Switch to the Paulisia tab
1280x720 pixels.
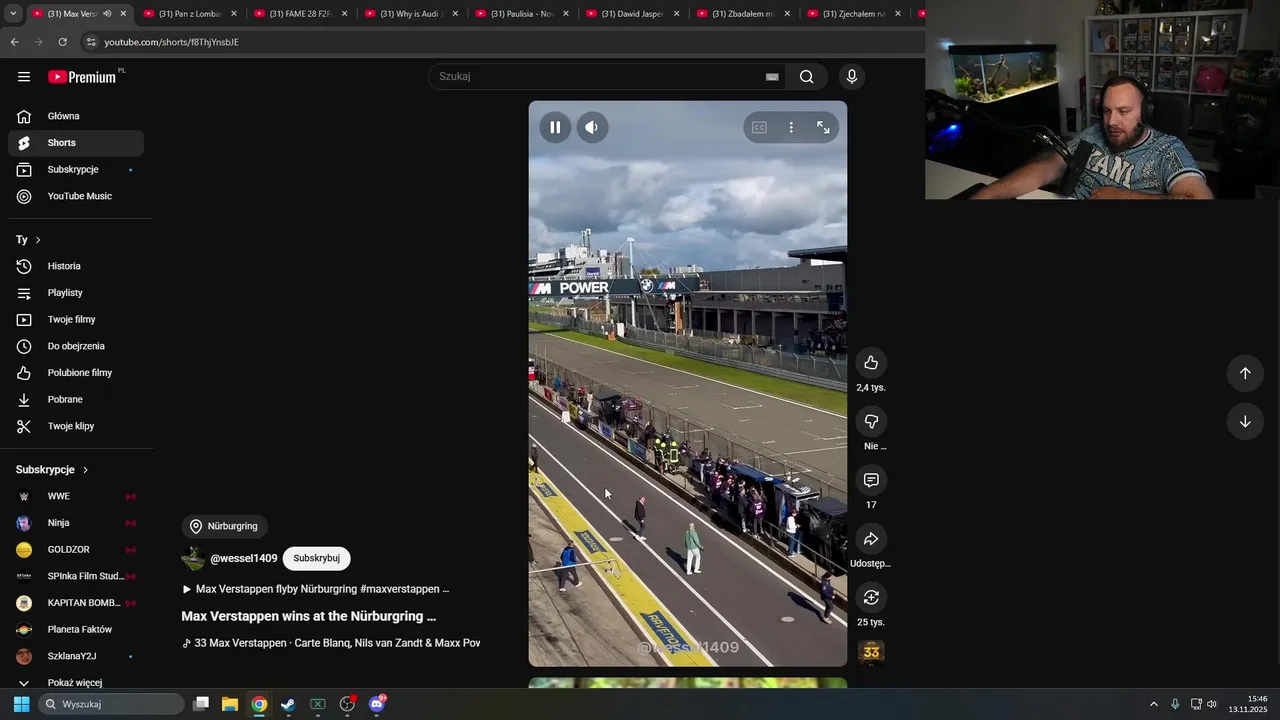pos(522,14)
